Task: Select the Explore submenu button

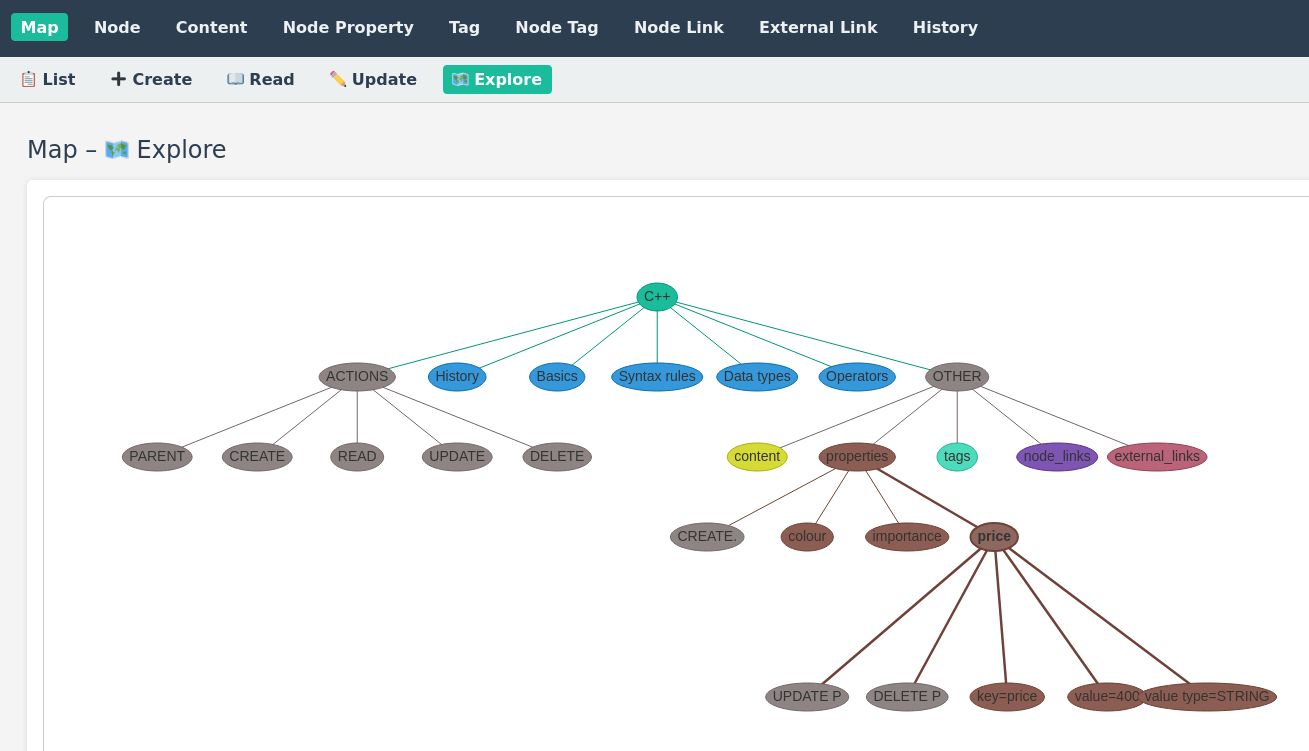Action: point(497,79)
